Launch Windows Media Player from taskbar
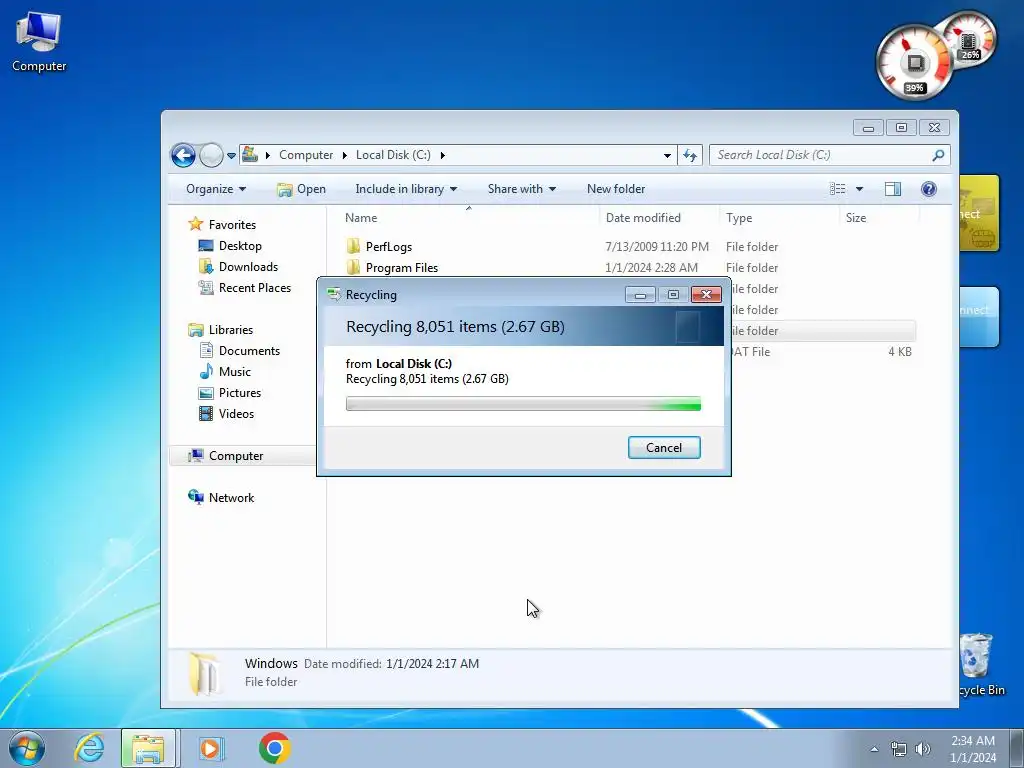The width and height of the screenshot is (1024, 768). (211, 748)
